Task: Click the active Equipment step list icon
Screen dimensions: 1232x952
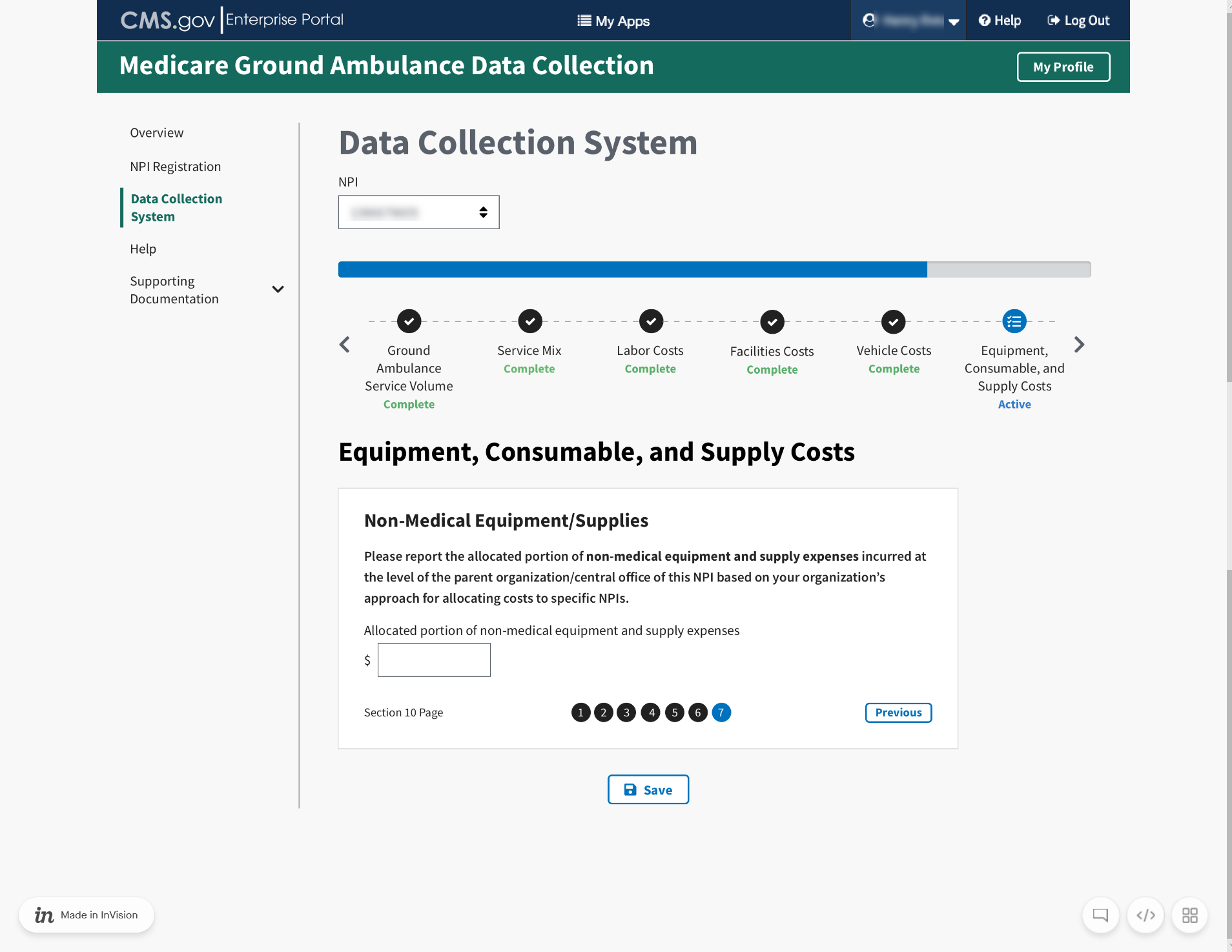Action: (1014, 321)
